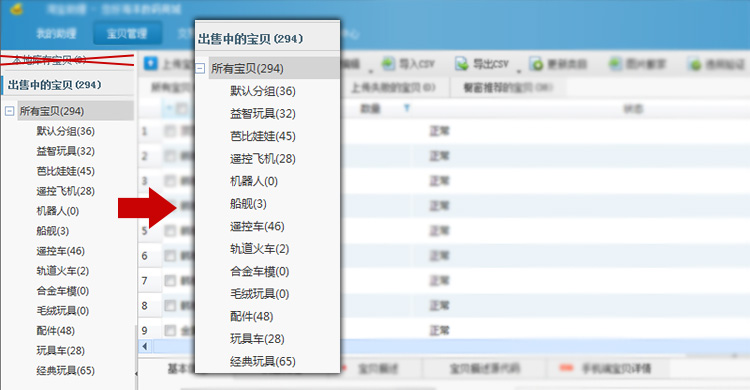Collapse 所有宝贝(294) tree node in left sidebar
This screenshot has width=750, height=390.
pos(9,111)
